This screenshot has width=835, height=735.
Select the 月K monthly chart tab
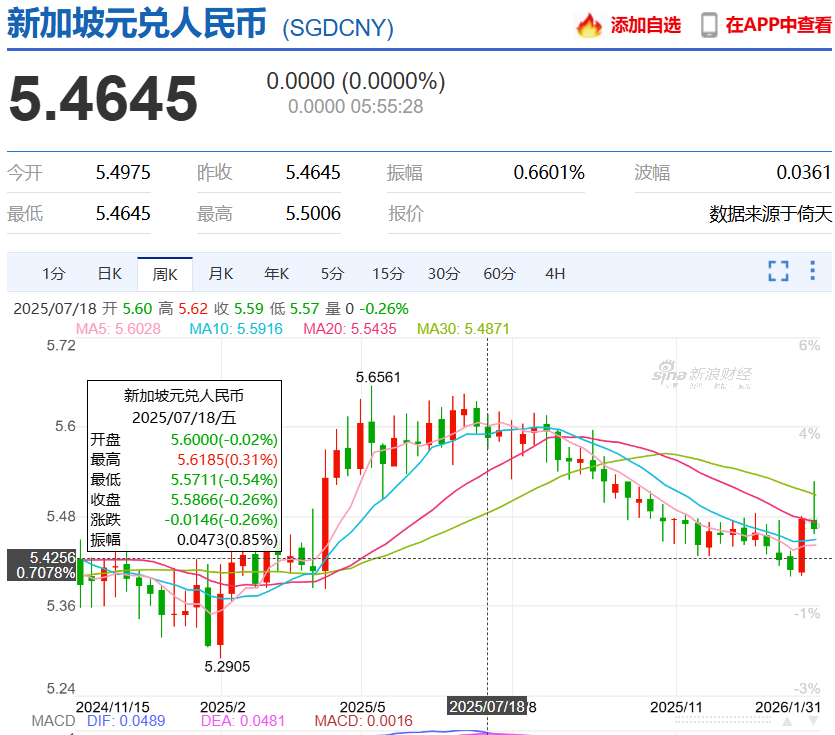220,274
